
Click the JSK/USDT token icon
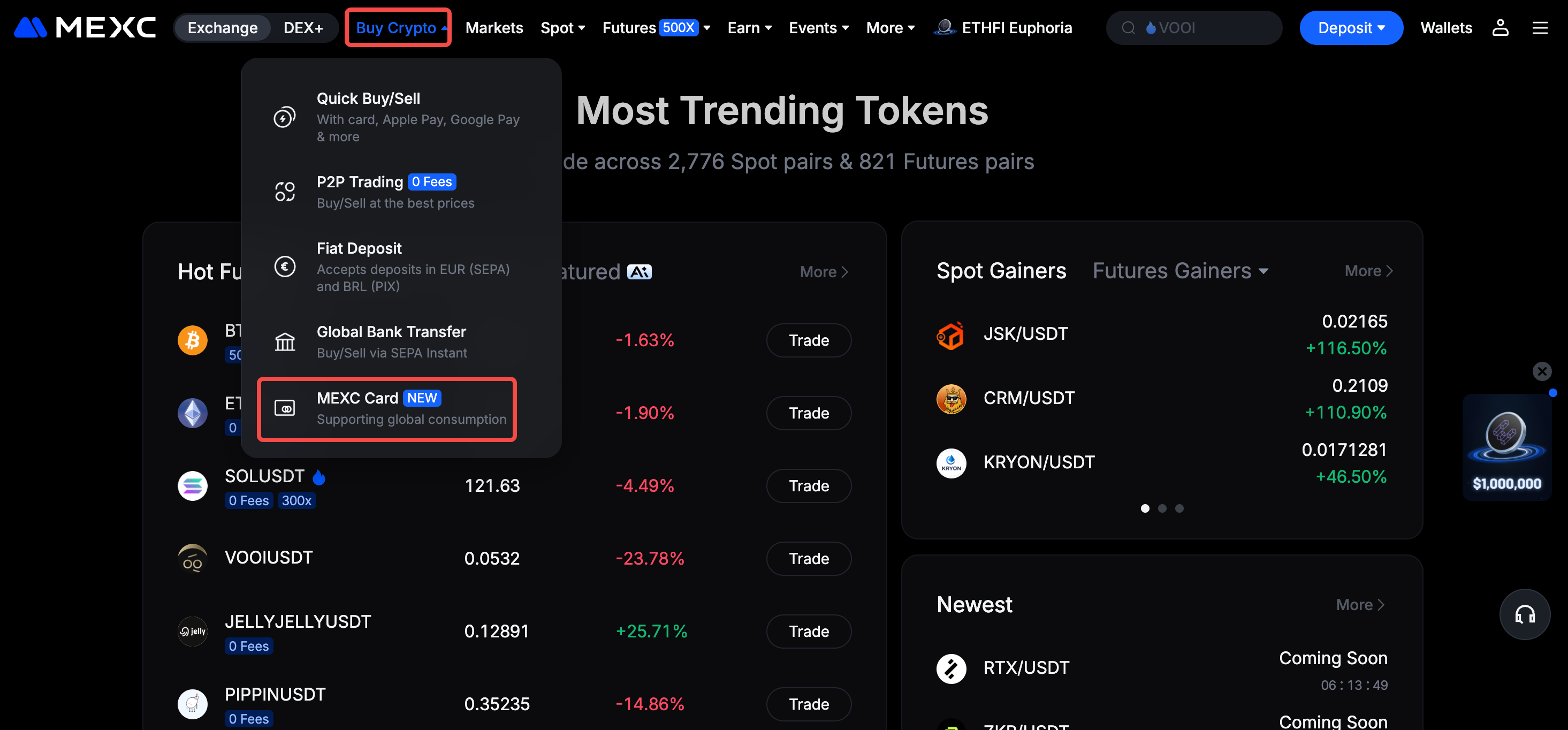pyautogui.click(x=950, y=335)
